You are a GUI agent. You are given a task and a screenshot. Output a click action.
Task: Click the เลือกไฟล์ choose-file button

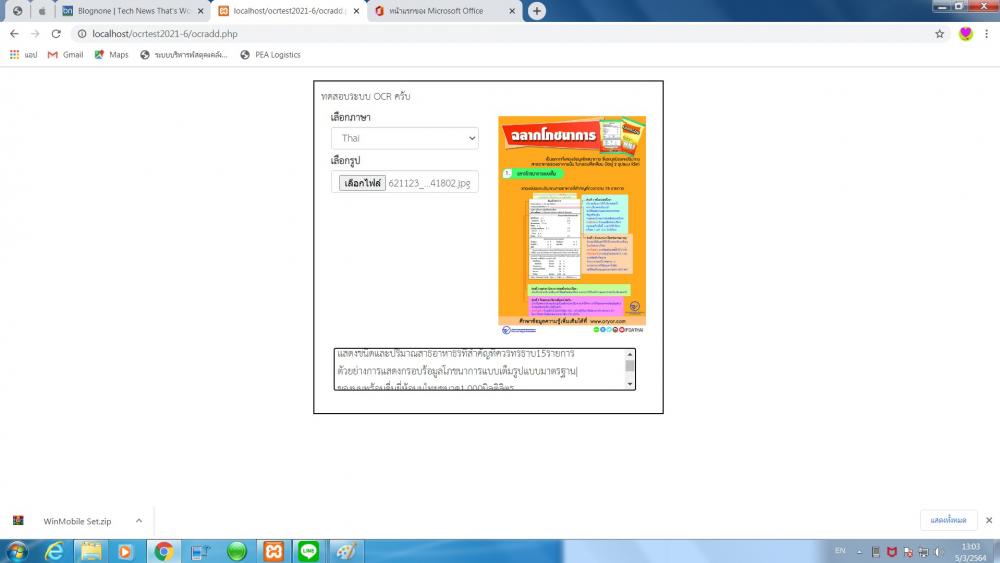click(362, 183)
